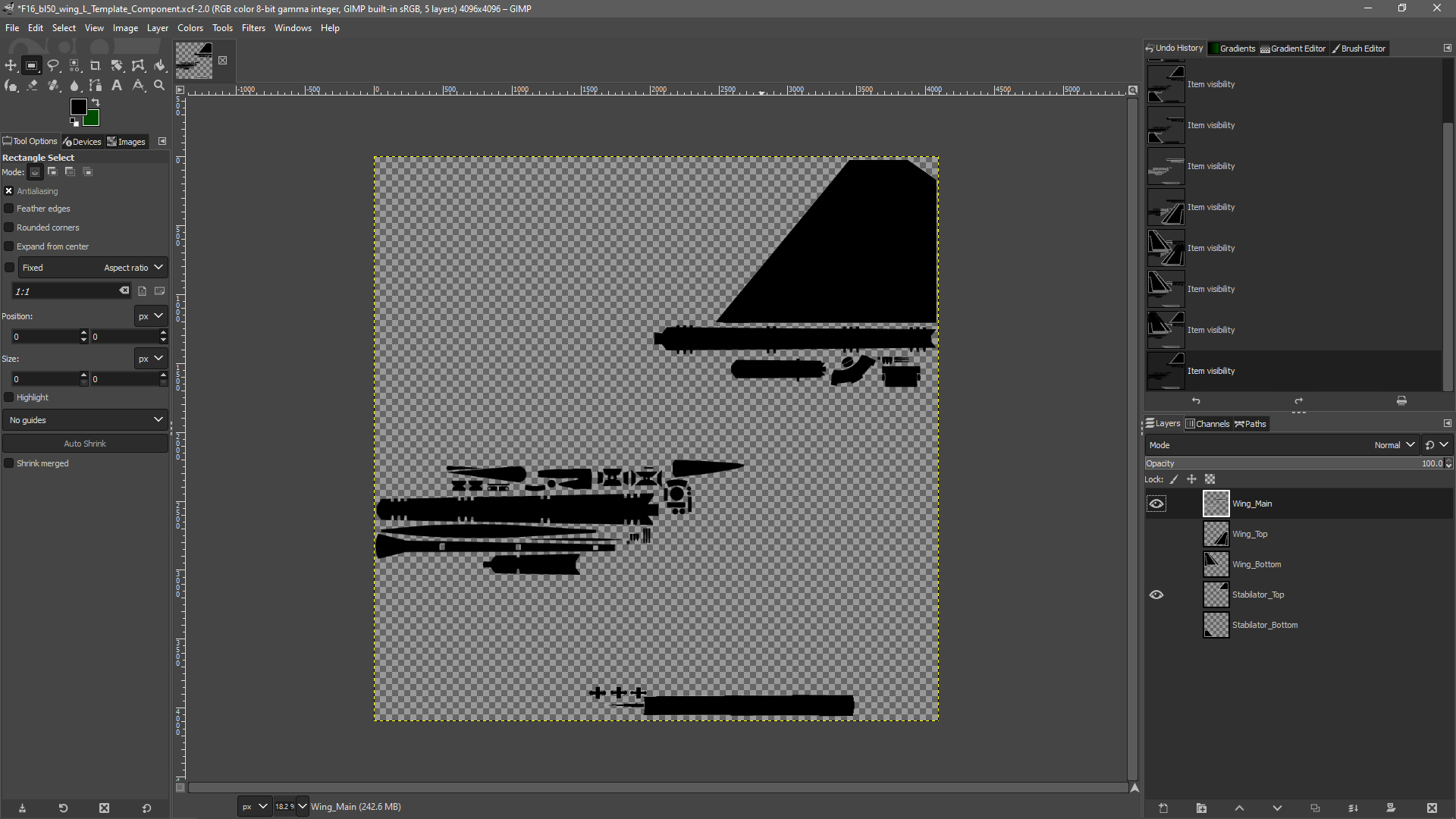Hide the Stabilator_Top layer
The width and height of the screenshot is (1456, 819).
tap(1156, 595)
